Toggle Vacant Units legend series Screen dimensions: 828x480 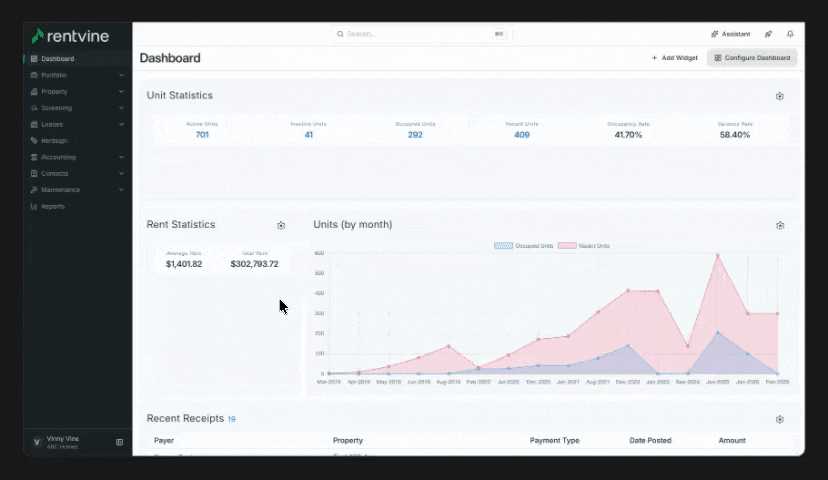584,246
